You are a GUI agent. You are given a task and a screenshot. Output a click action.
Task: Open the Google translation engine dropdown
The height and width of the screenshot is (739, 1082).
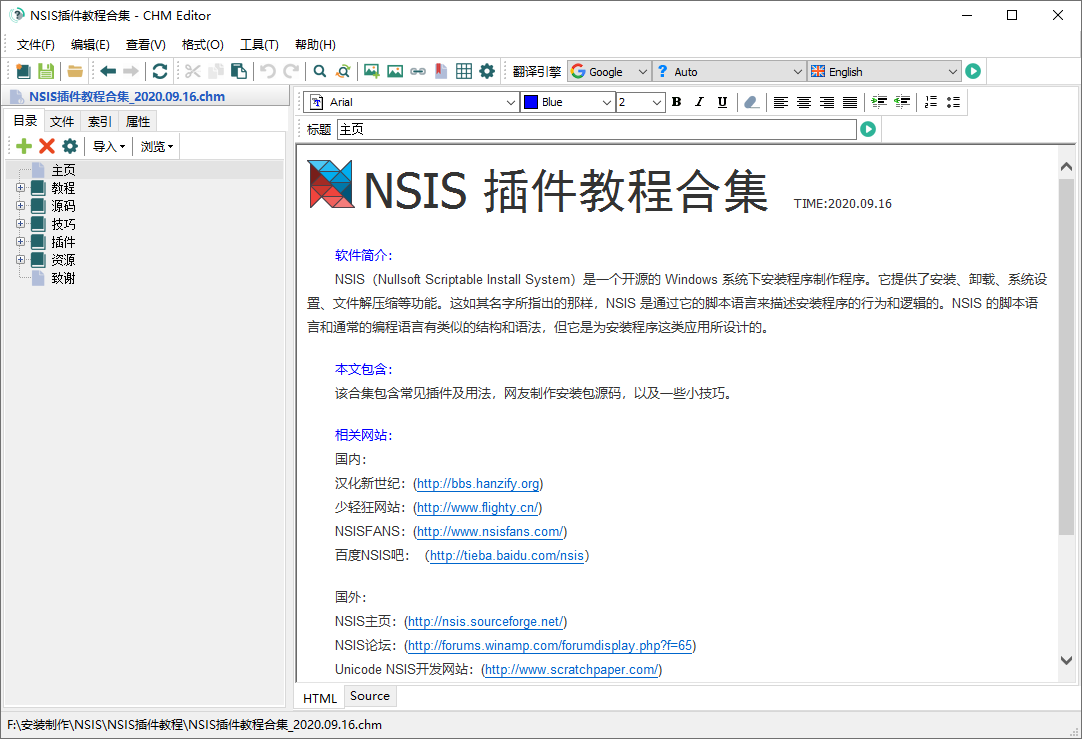point(609,71)
